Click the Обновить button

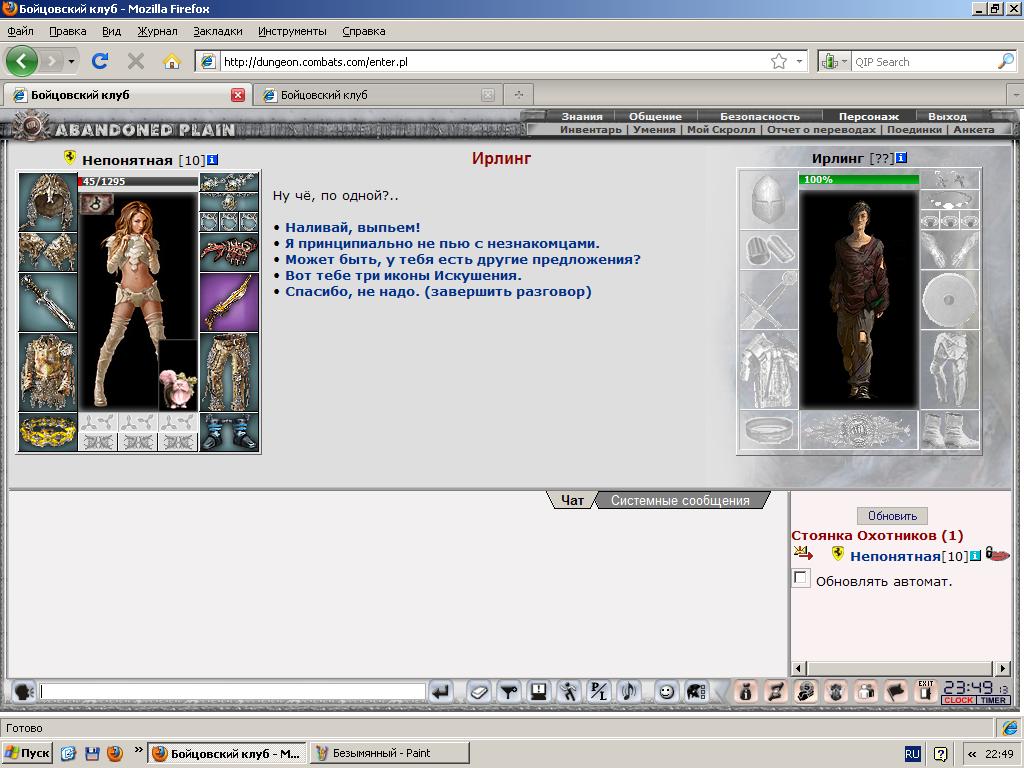pyautogui.click(x=892, y=516)
